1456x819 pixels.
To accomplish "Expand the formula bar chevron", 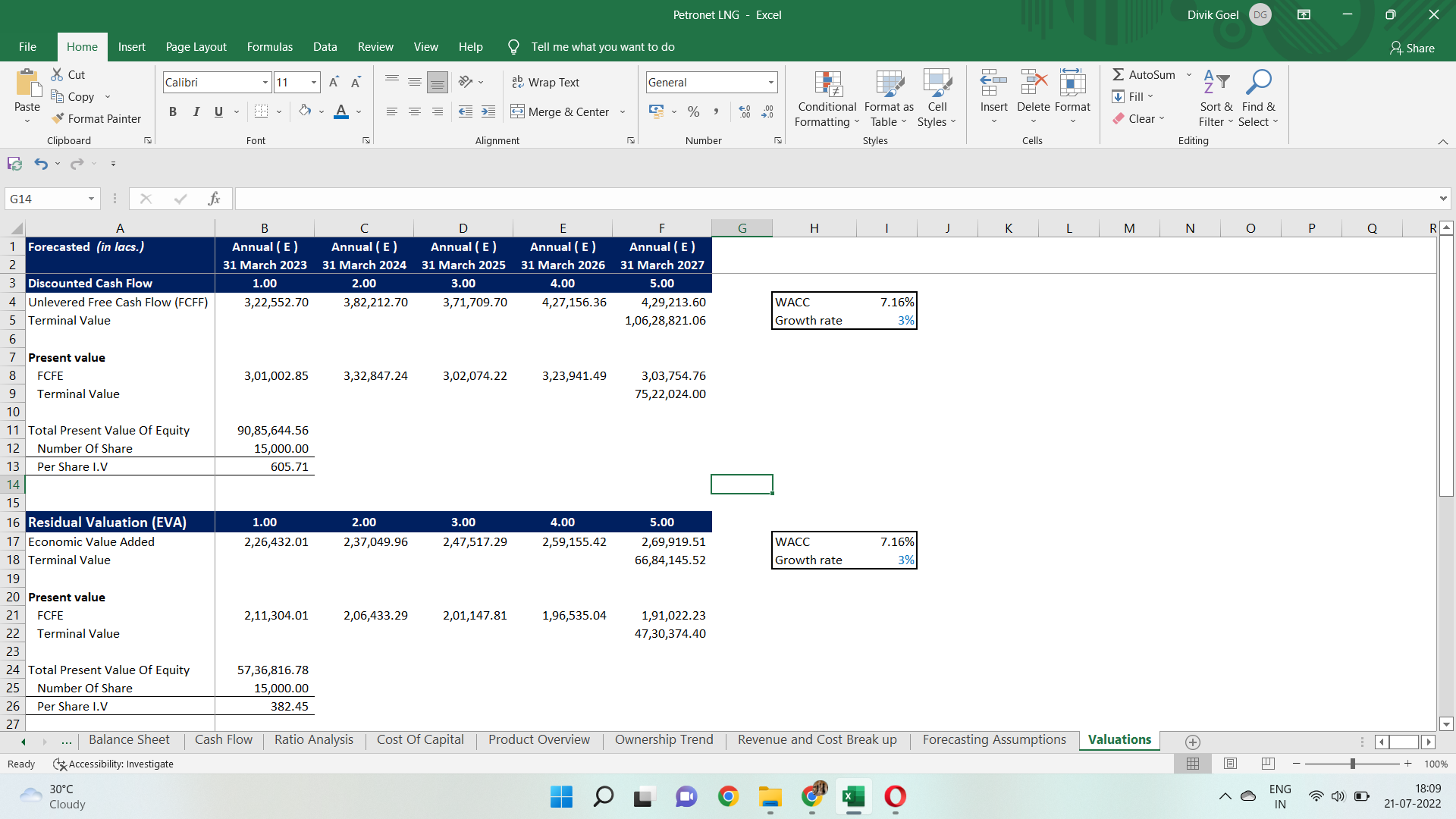I will [x=1443, y=199].
